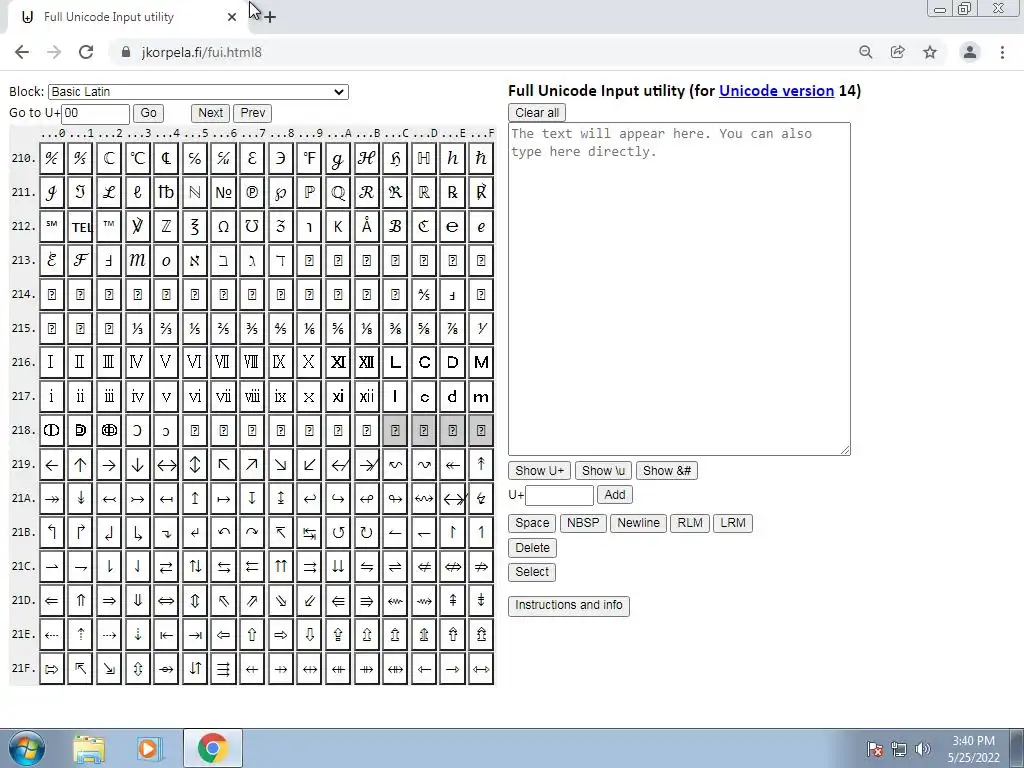Click the Select button
Viewport: 1024px width, 768px height.
coord(532,572)
